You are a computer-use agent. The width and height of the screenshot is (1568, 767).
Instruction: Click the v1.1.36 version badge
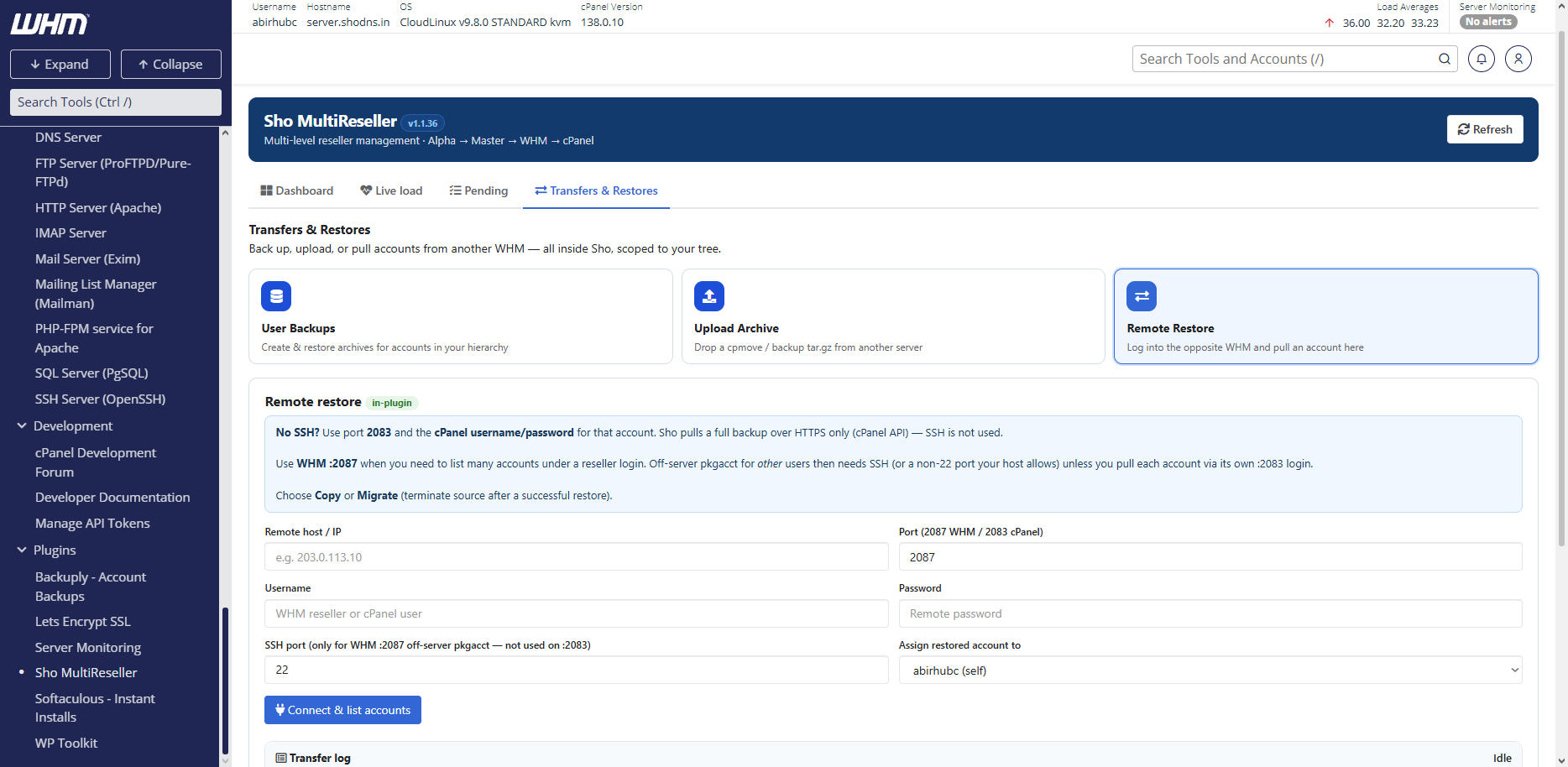[422, 123]
